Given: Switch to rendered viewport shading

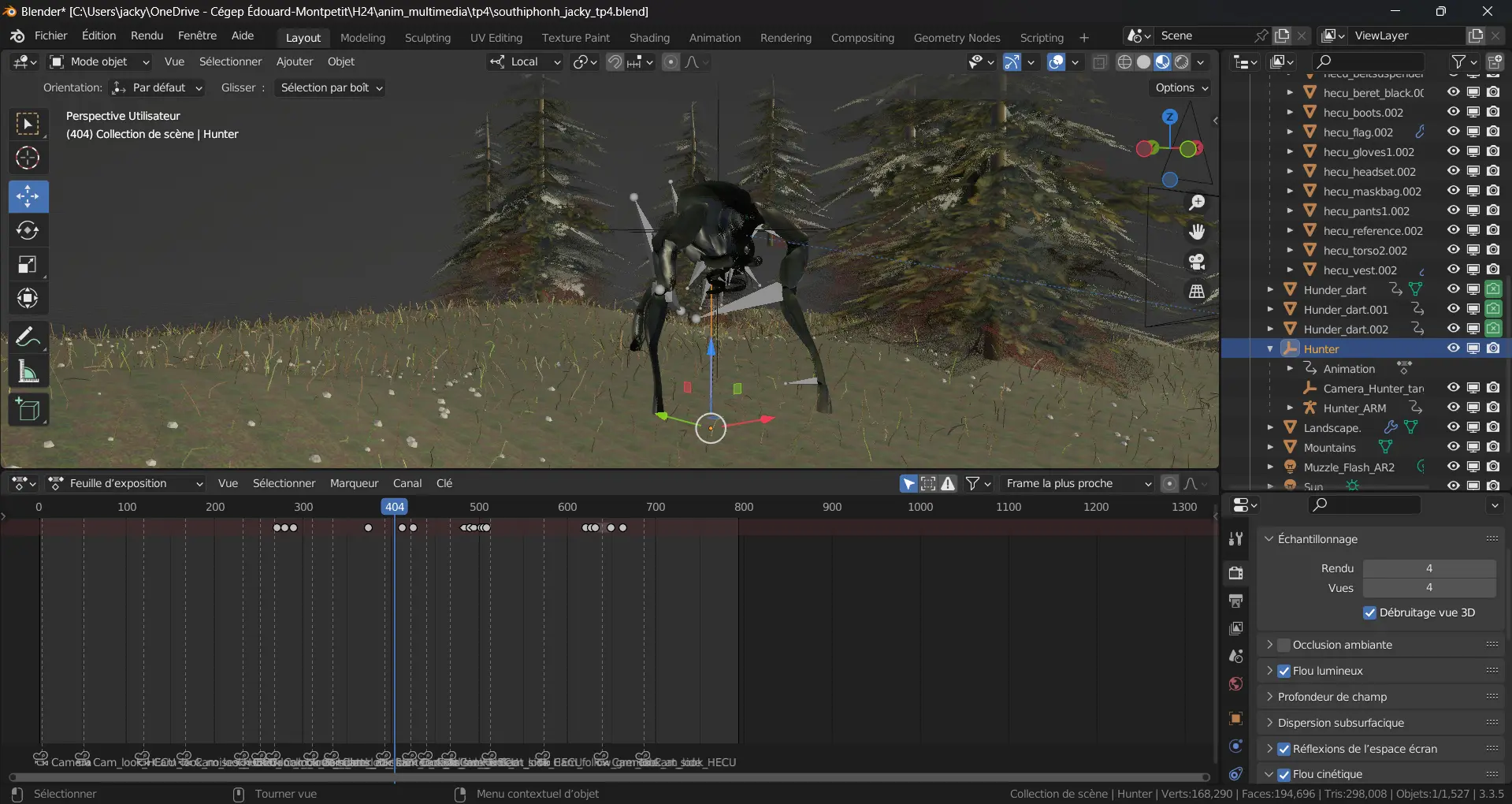Looking at the screenshot, I should 1182,61.
